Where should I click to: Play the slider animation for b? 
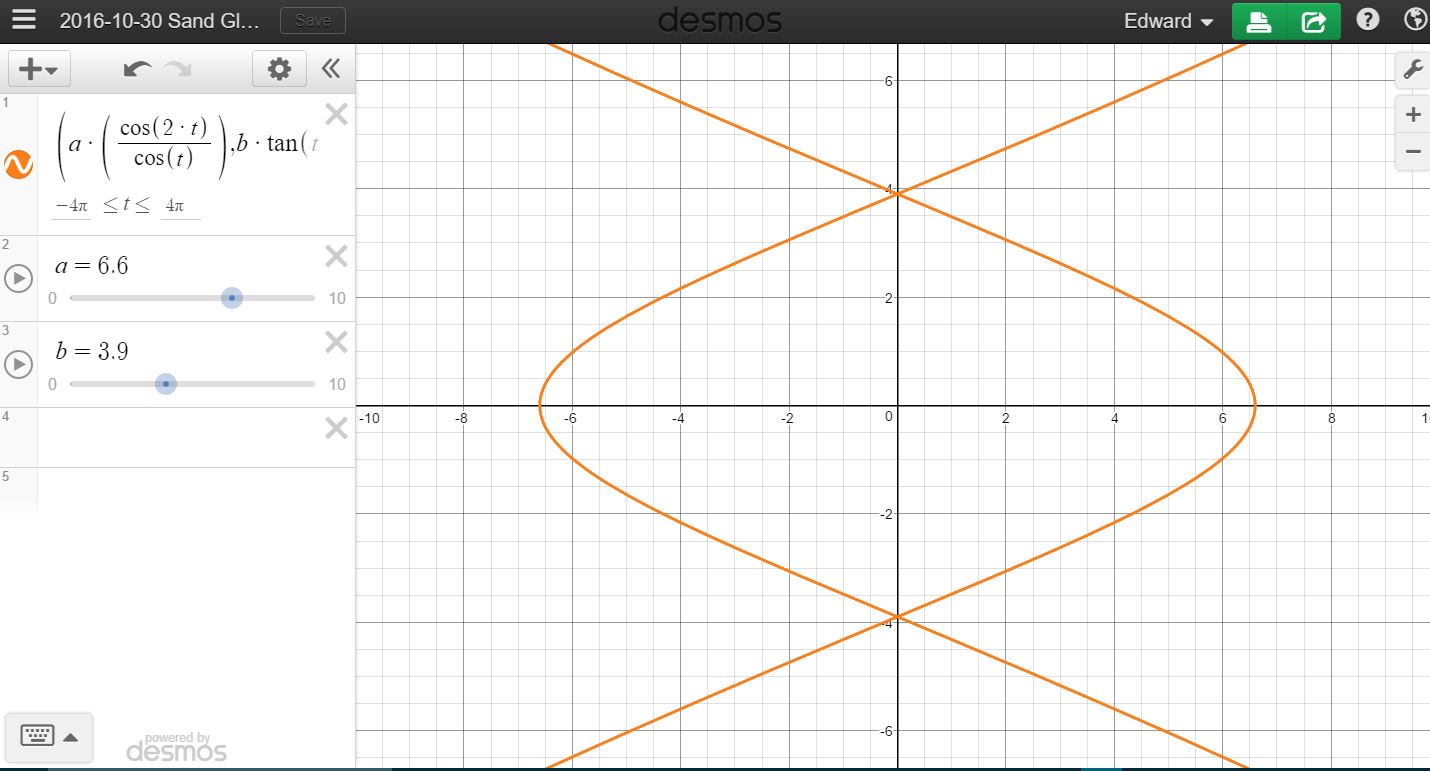pyautogui.click(x=18, y=364)
